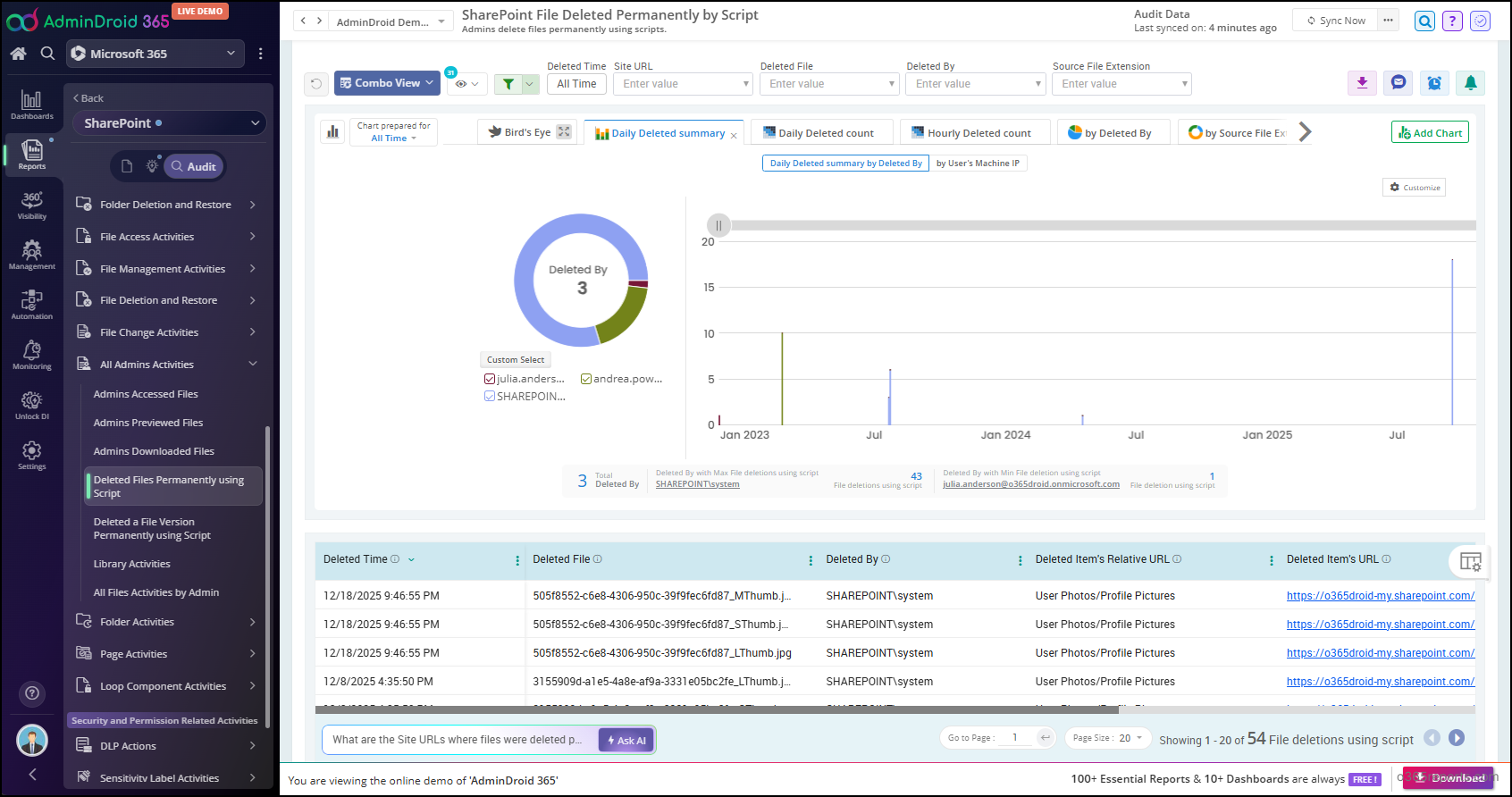Click the top-right search magnifier icon

[1424, 21]
